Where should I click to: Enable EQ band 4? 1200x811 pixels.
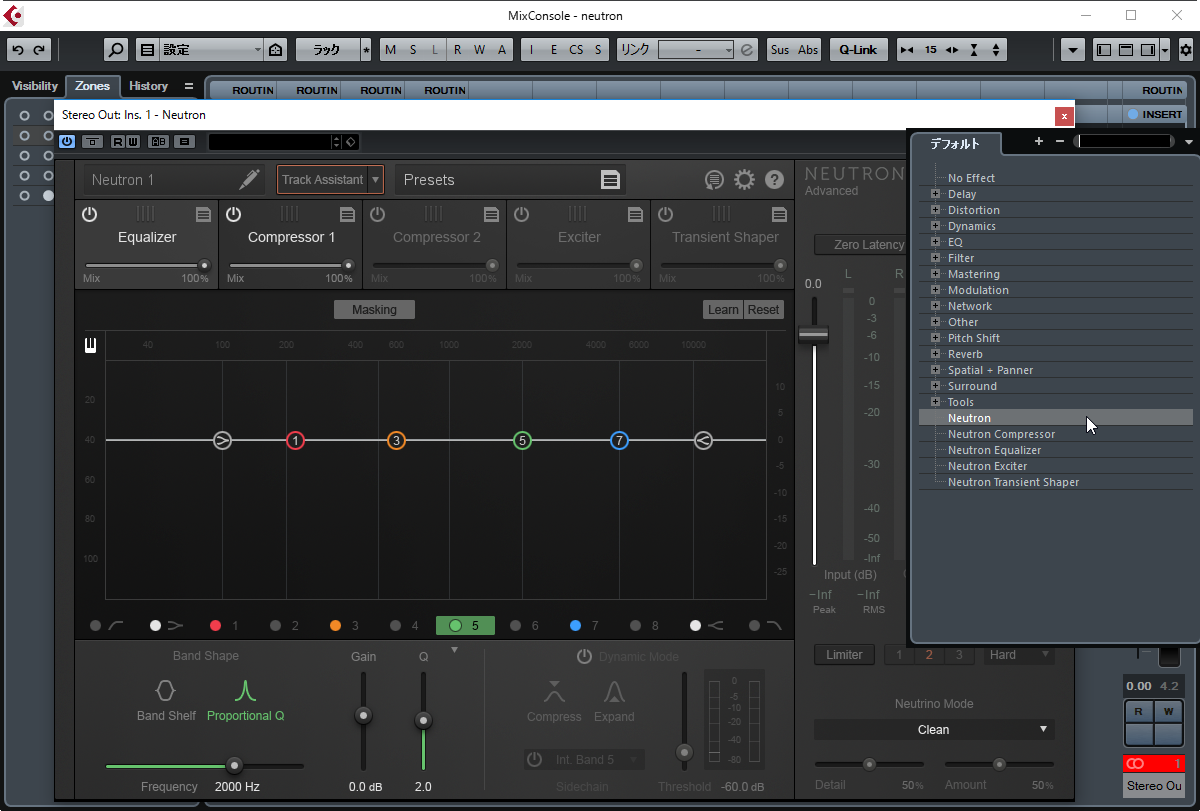pyautogui.click(x=396, y=626)
